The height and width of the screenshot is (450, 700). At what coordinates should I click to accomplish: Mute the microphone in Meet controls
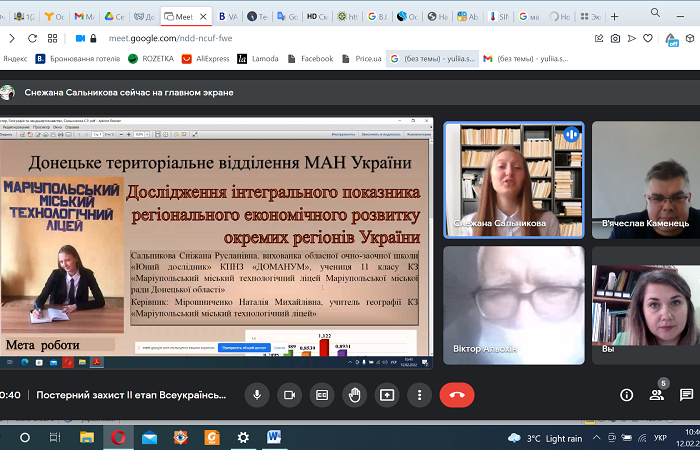[x=257, y=394]
